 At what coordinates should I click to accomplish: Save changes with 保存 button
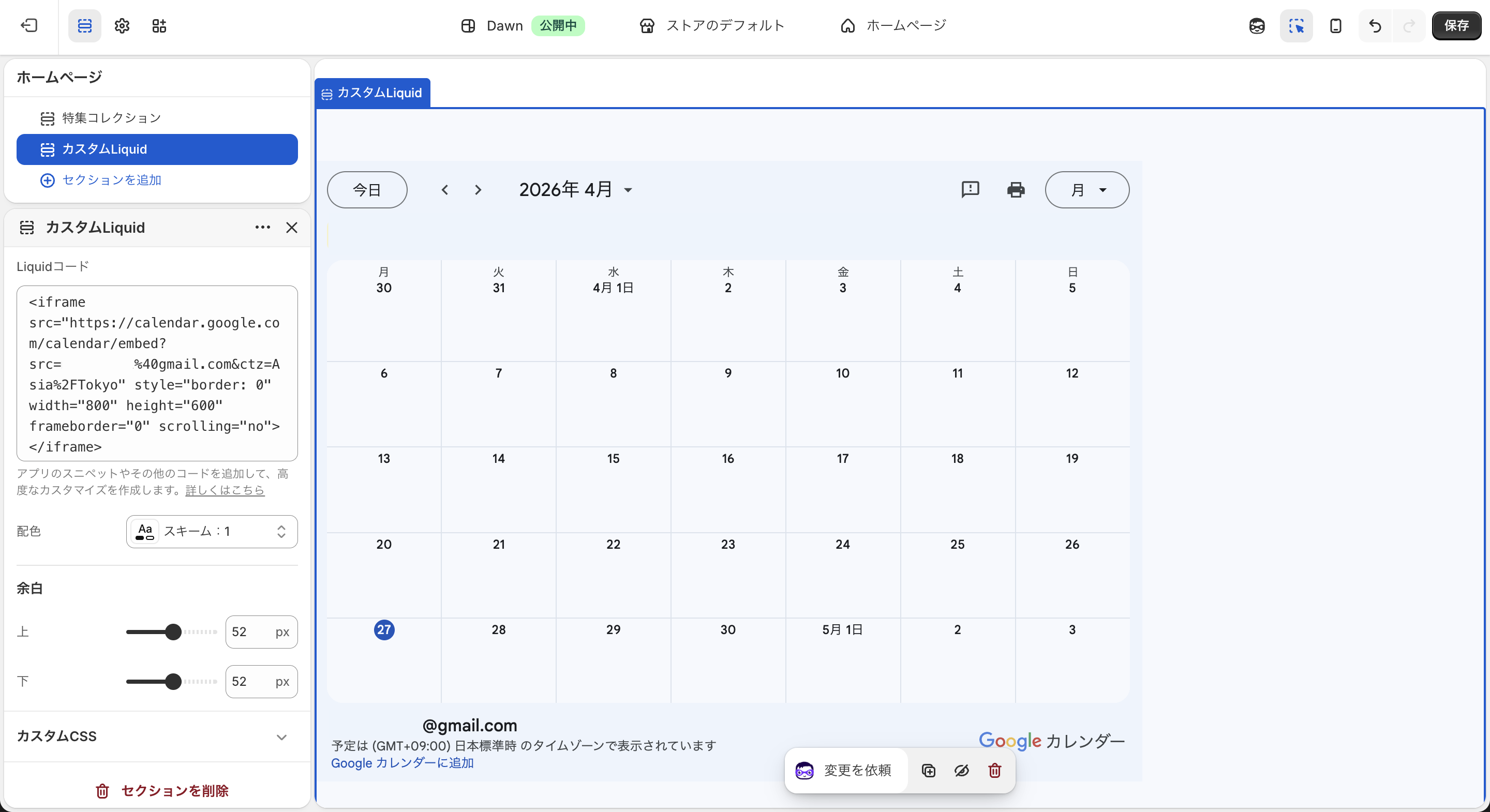click(1456, 25)
